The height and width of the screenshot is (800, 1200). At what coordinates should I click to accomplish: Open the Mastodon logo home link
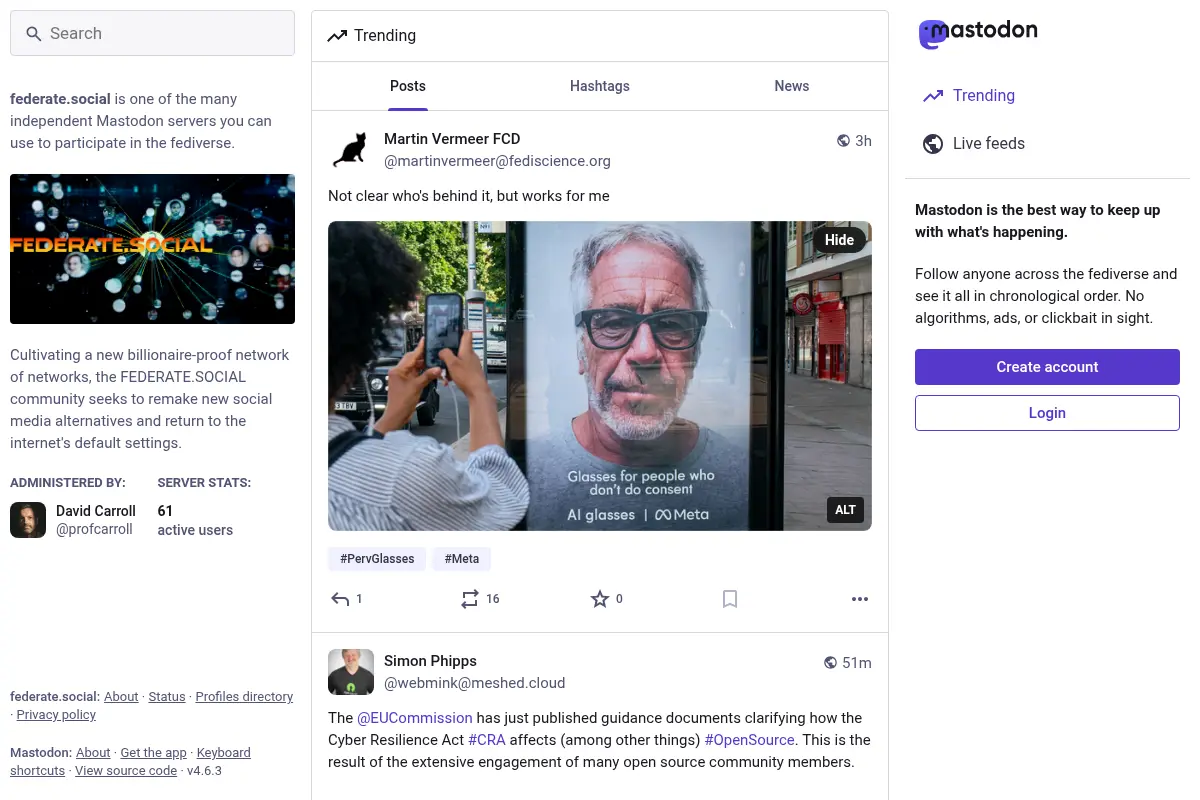[978, 33]
